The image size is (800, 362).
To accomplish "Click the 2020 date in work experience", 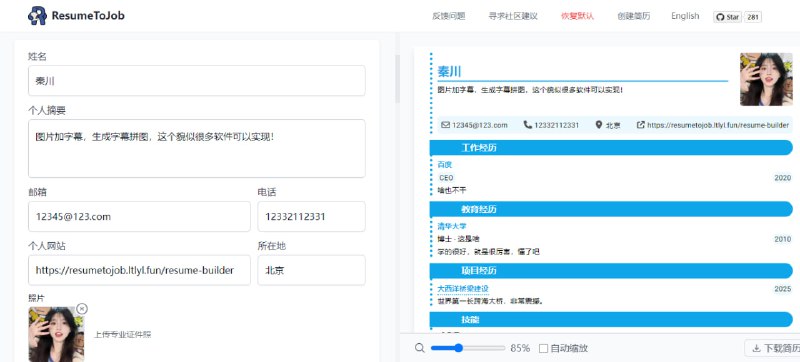I will (783, 178).
